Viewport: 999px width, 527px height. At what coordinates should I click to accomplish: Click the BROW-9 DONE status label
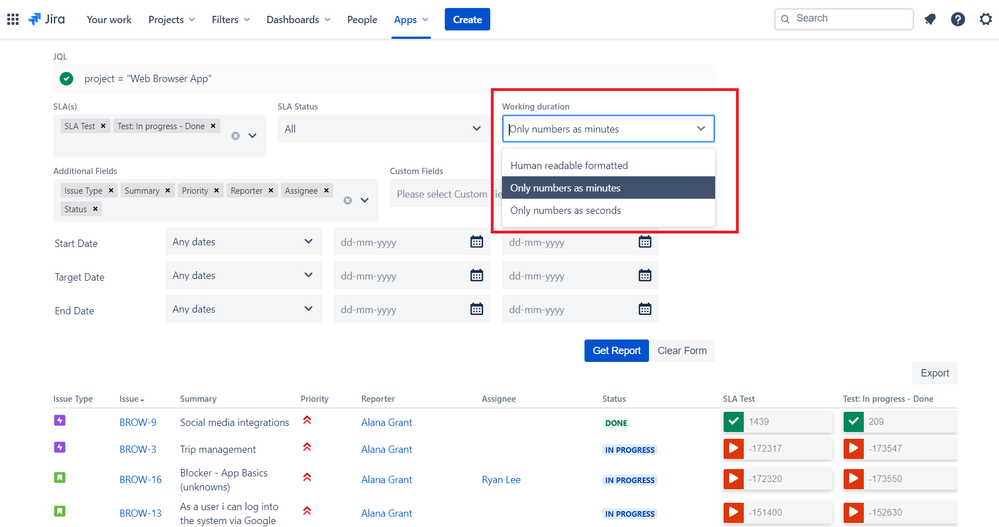point(616,423)
